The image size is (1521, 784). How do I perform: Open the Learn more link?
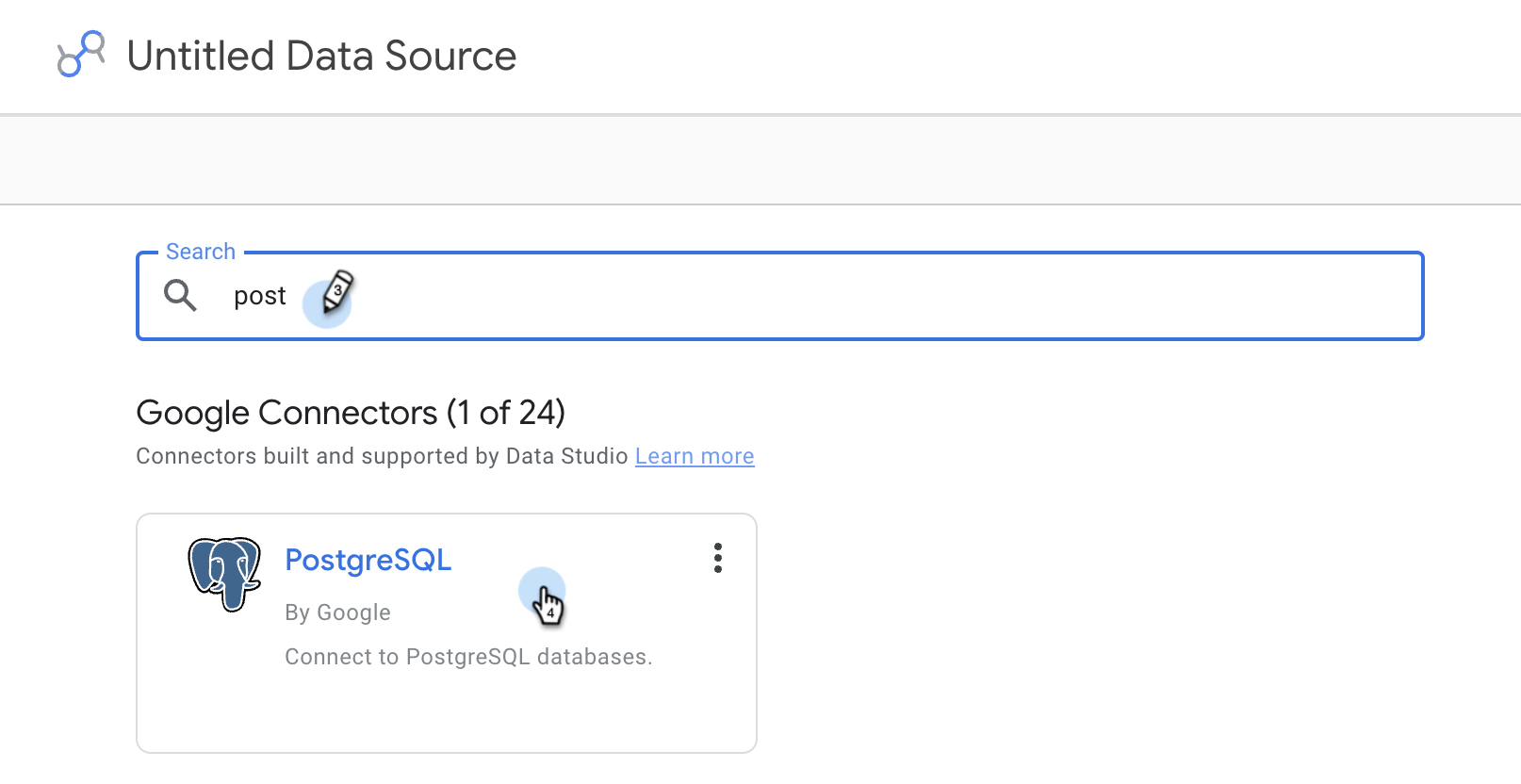click(x=695, y=456)
